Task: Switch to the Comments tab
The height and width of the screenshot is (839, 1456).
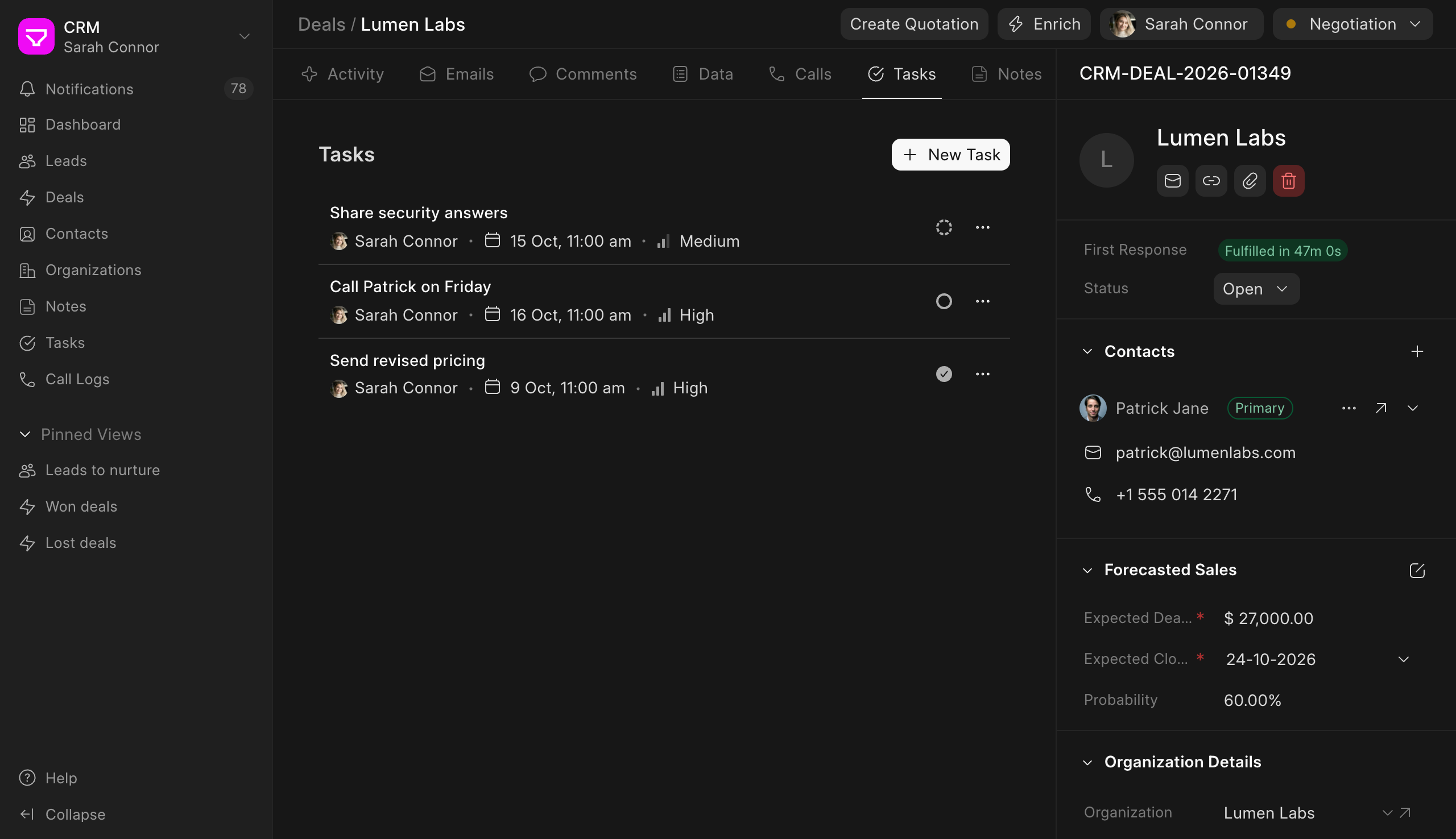Action: [x=583, y=74]
